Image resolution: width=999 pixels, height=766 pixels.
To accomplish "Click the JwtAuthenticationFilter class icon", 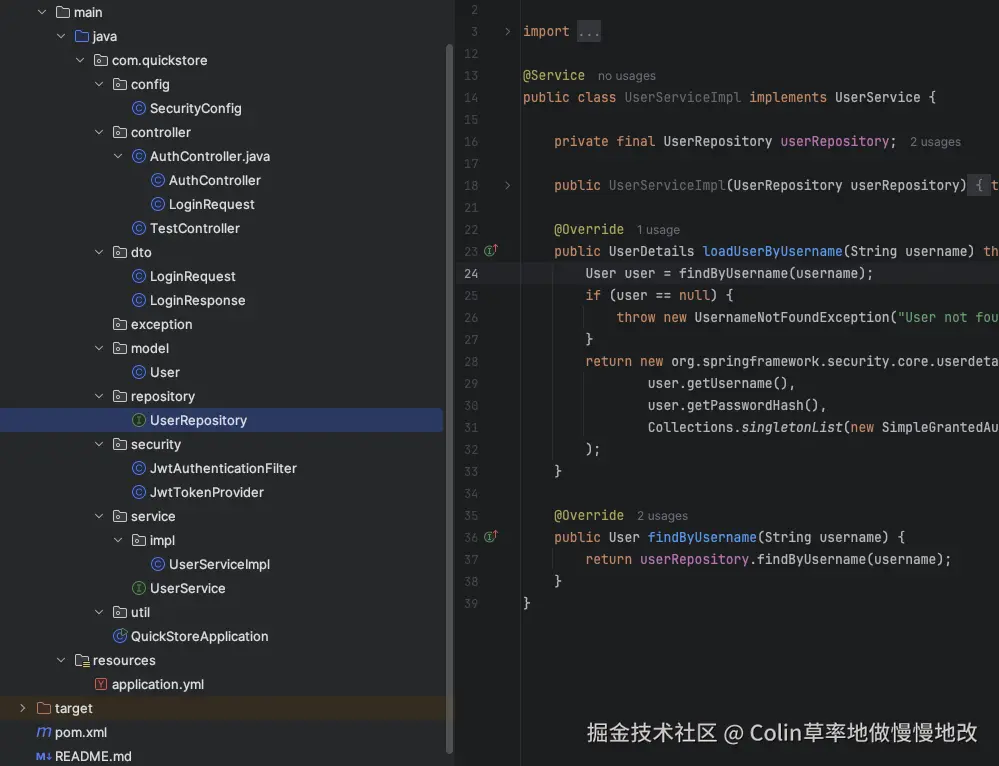I will click(x=139, y=468).
